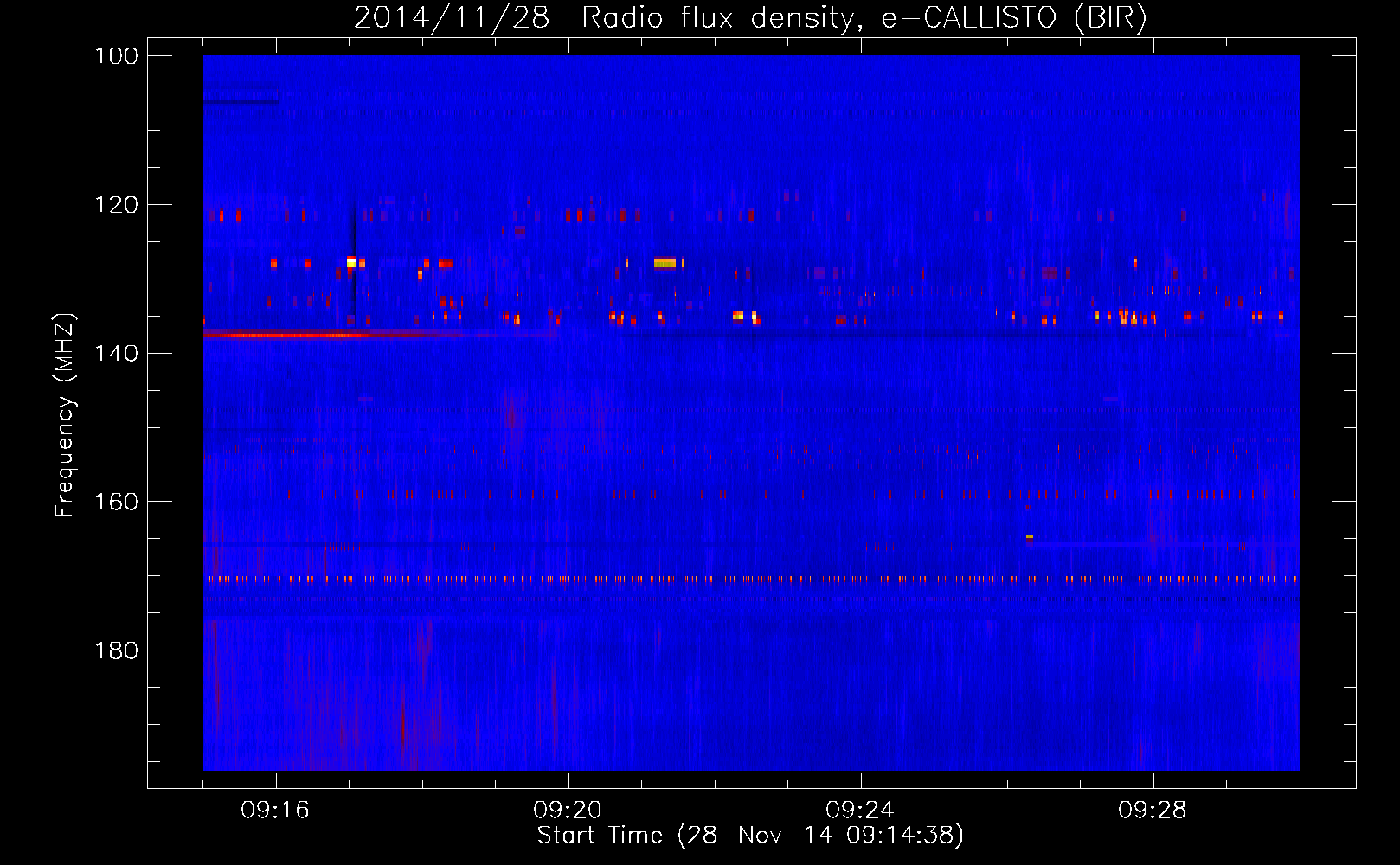Click the 100 frequency tick label
This screenshot has height=865, width=1400.
[117, 56]
